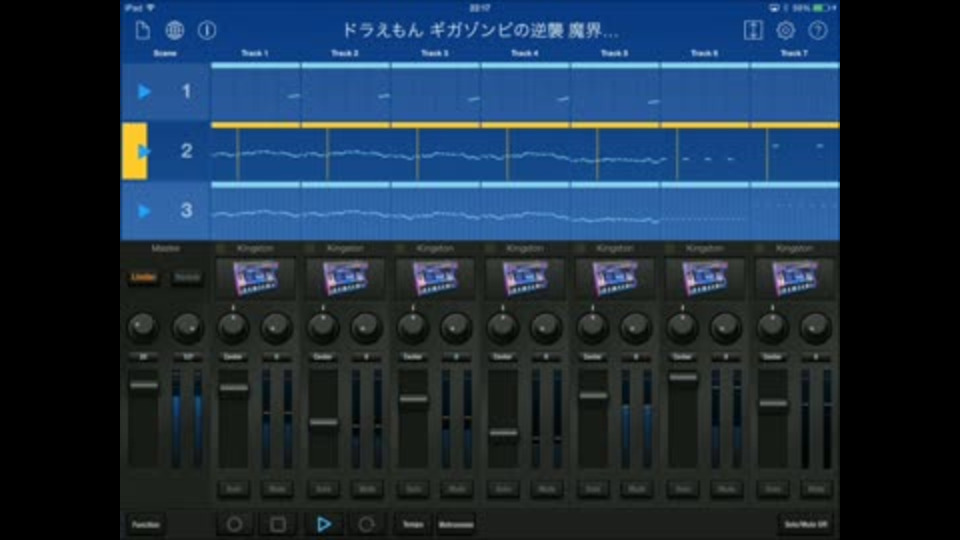The image size is (960, 540).
Task: Click the Track 1 pan knob
Action: click(233, 328)
